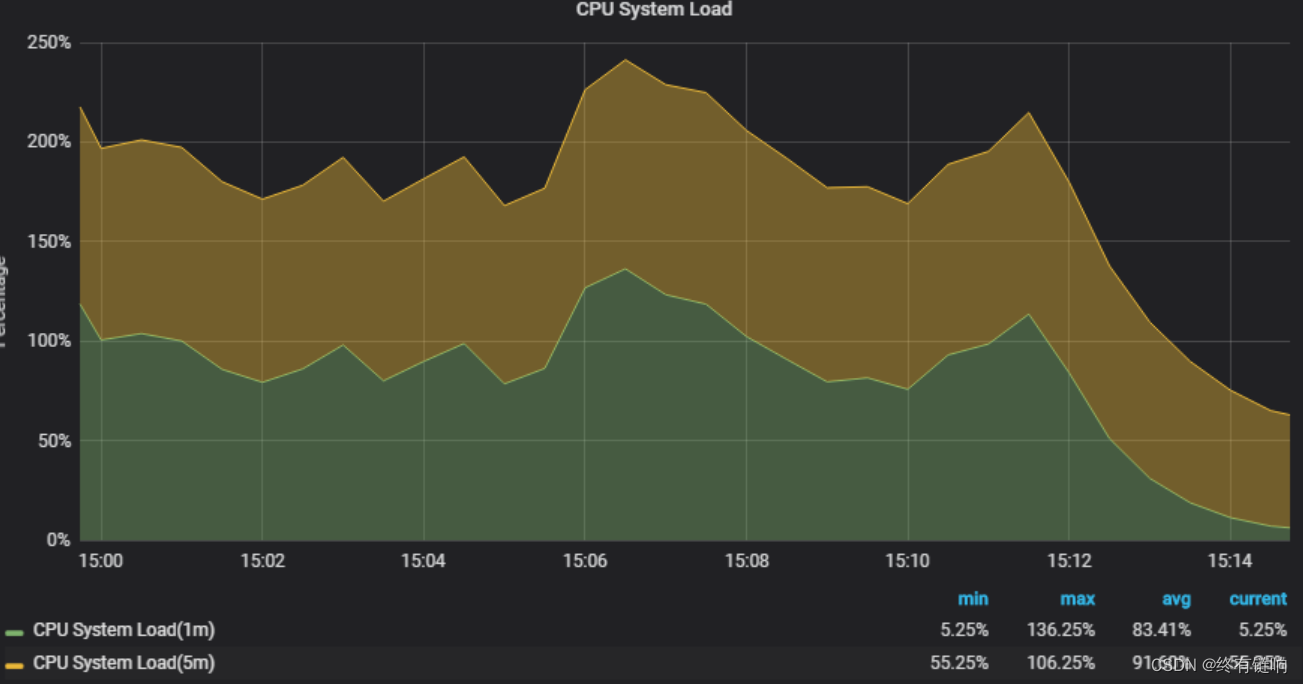The width and height of the screenshot is (1303, 684).
Task: Click the 15:02 time axis label
Action: coord(262,561)
